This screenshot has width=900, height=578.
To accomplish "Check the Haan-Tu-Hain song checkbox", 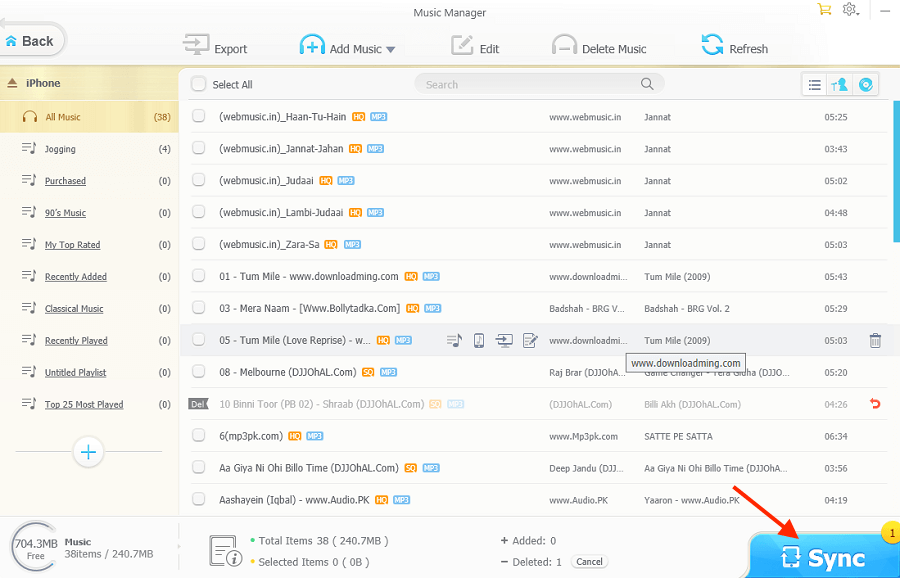I will [199, 116].
